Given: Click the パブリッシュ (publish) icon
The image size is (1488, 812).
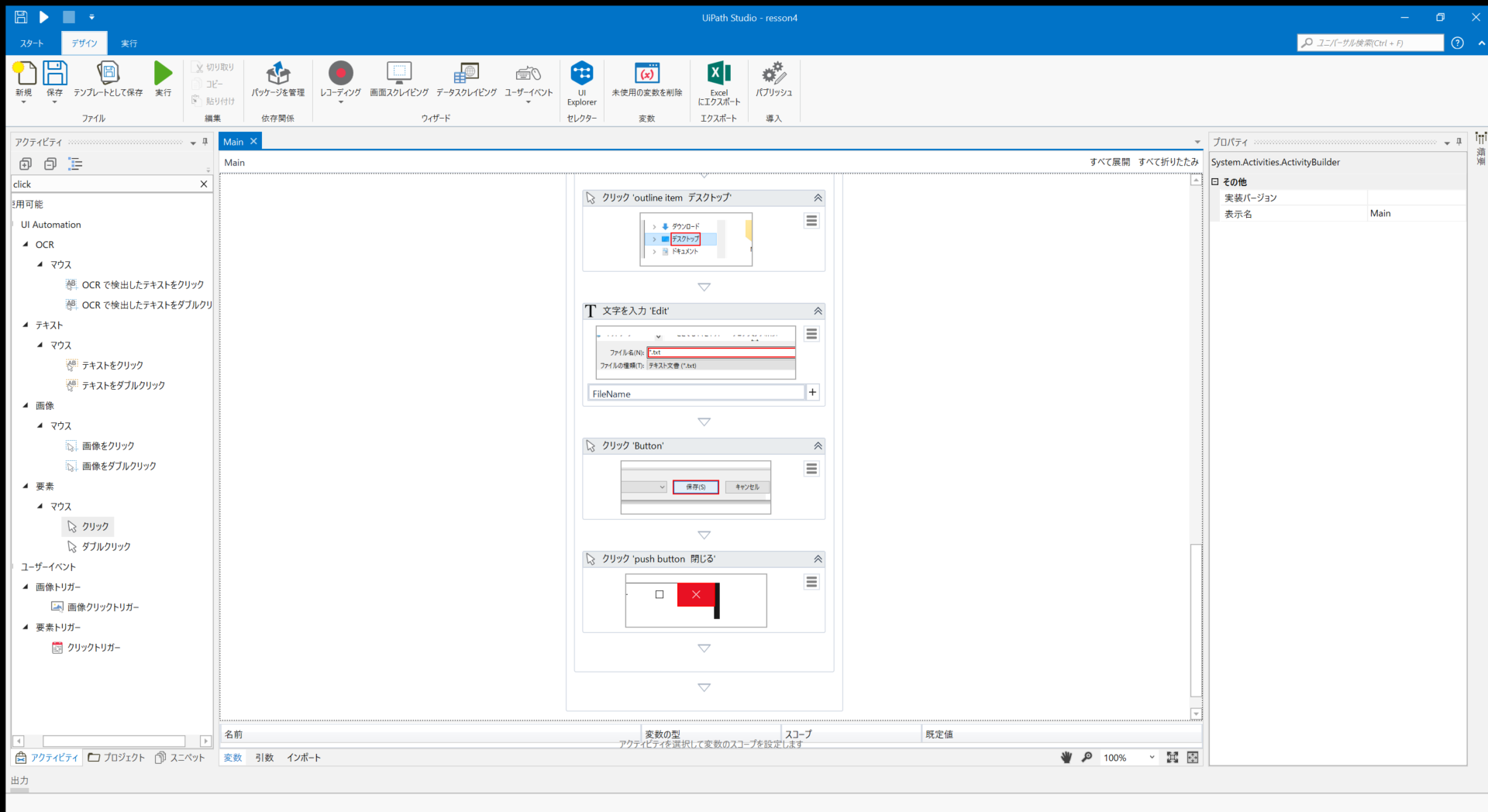Looking at the screenshot, I should pos(773,81).
